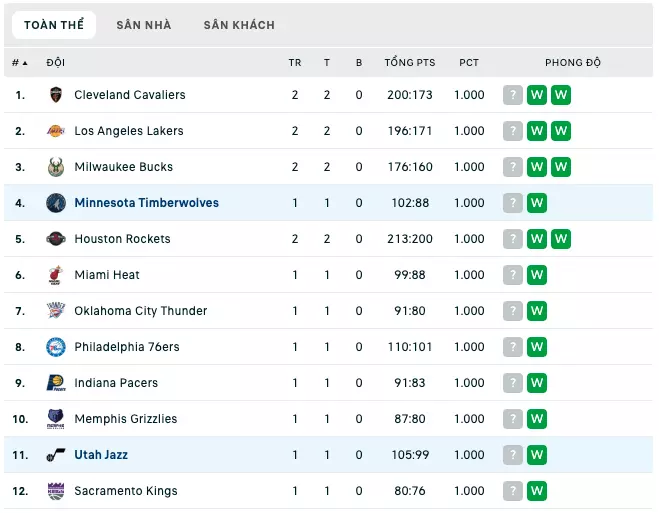This screenshot has height=513, width=659.
Task: Click the gray ? form icon for Milwaukee Bucks
Action: 513,167
